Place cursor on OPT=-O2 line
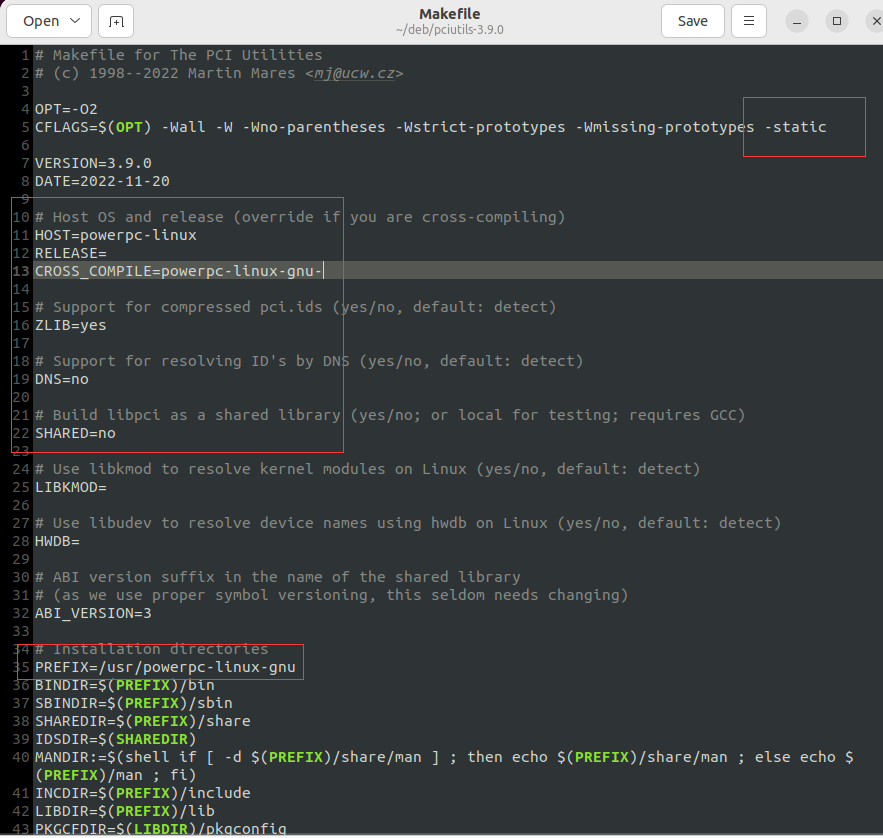 coord(66,109)
